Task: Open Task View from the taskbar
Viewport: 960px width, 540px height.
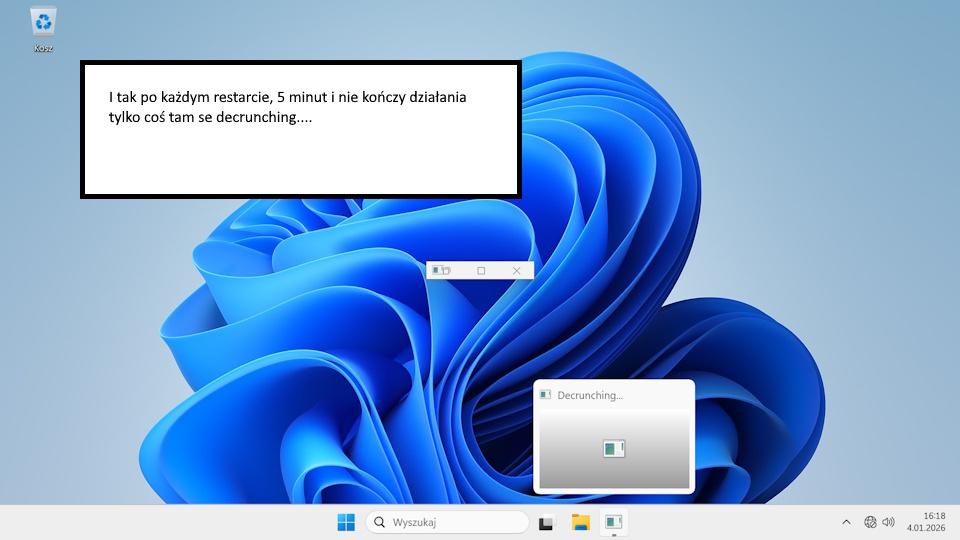Action: [547, 522]
